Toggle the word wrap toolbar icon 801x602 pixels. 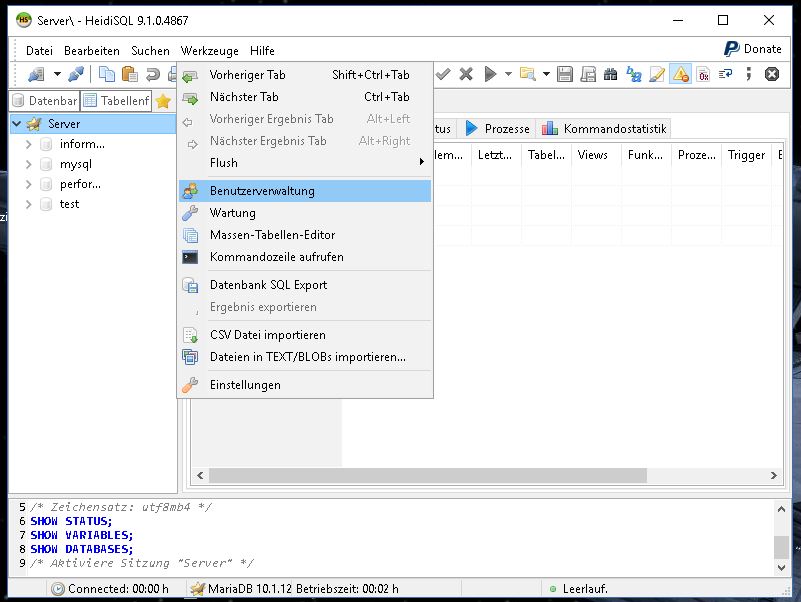point(725,75)
